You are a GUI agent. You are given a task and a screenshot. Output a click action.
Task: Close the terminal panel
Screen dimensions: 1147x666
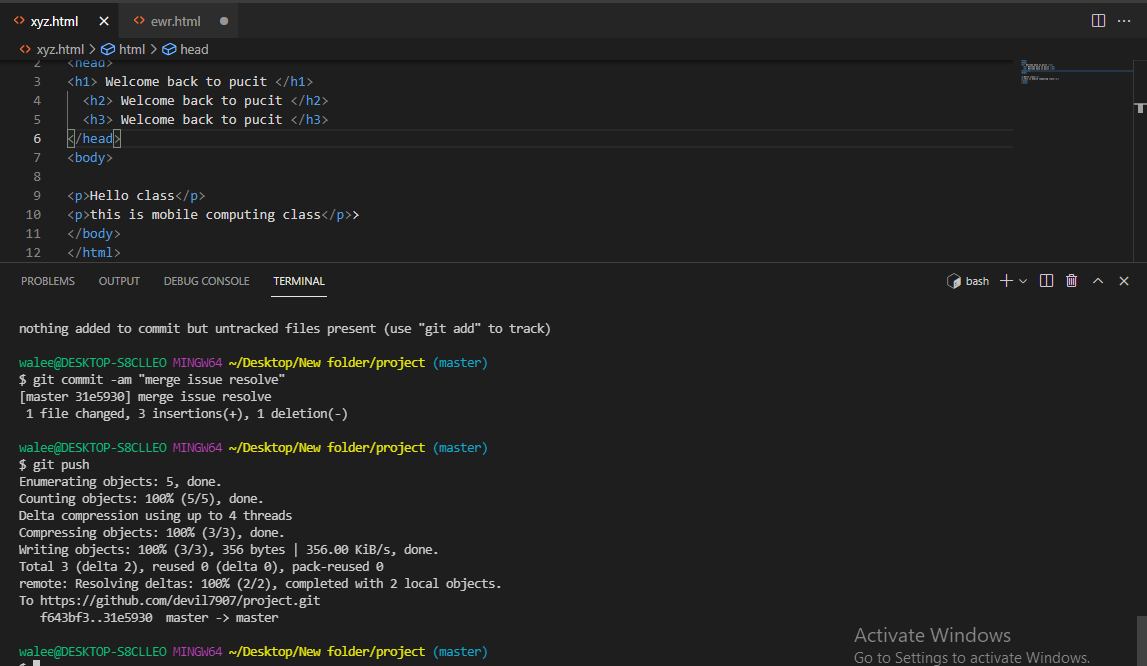point(1124,281)
